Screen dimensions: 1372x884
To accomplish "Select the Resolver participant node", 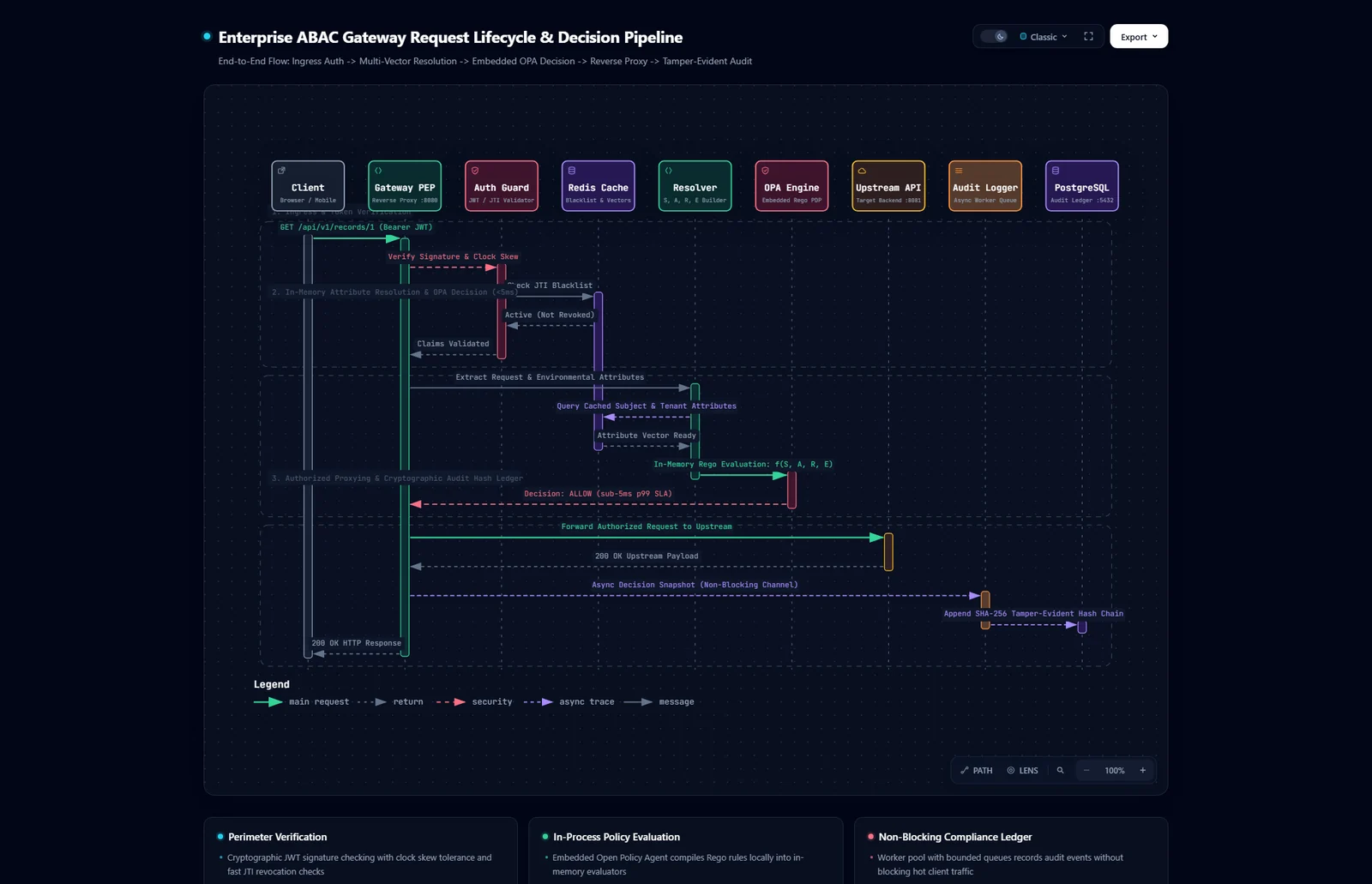I will click(x=695, y=185).
